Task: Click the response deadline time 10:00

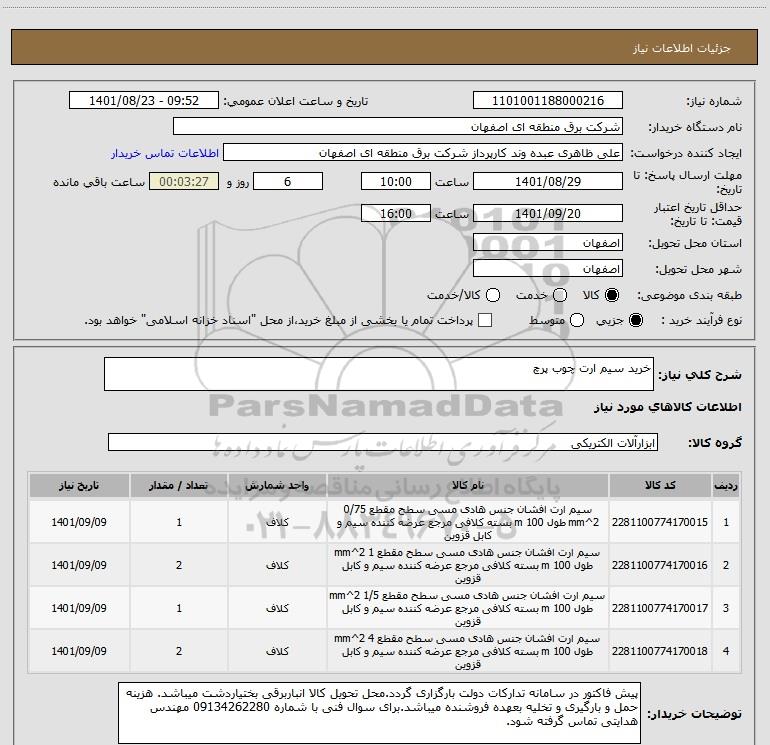Action: tap(396, 182)
